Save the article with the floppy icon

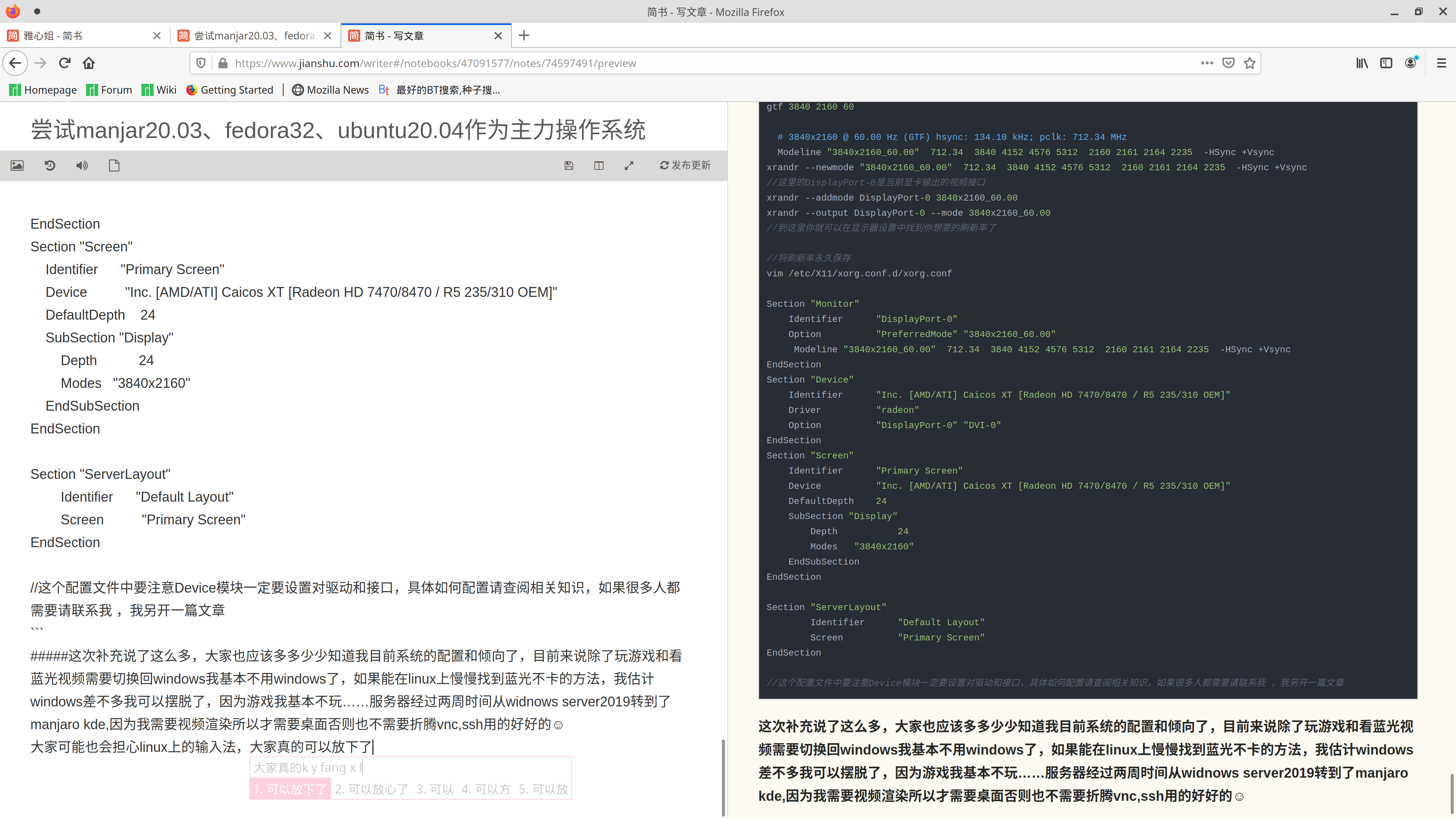[569, 166]
